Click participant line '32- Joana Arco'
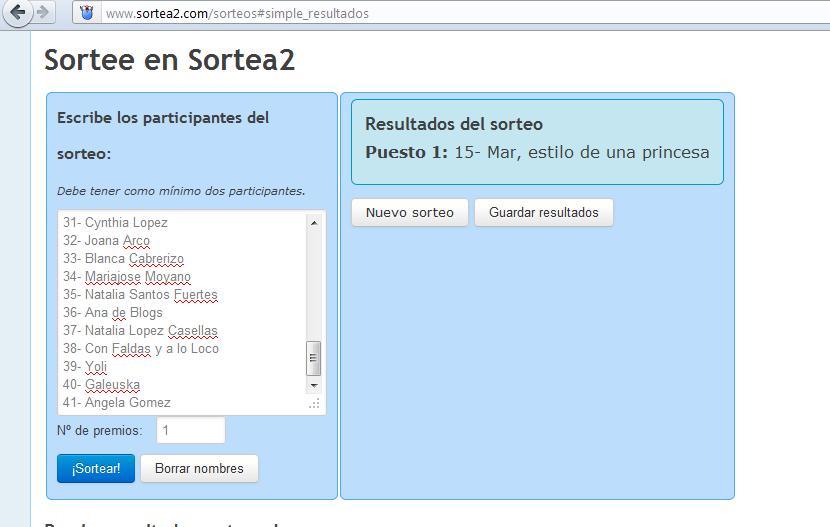Image resolution: width=830 pixels, height=527 pixels. click(x=106, y=241)
